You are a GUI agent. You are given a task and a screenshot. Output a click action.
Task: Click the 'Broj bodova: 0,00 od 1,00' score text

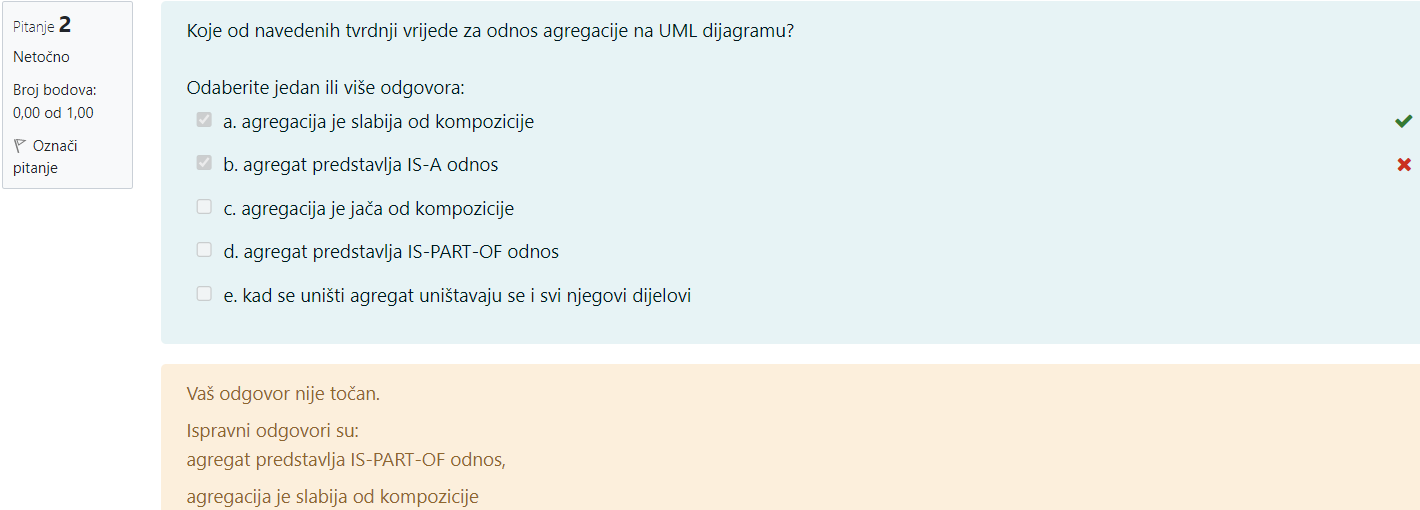[55, 101]
